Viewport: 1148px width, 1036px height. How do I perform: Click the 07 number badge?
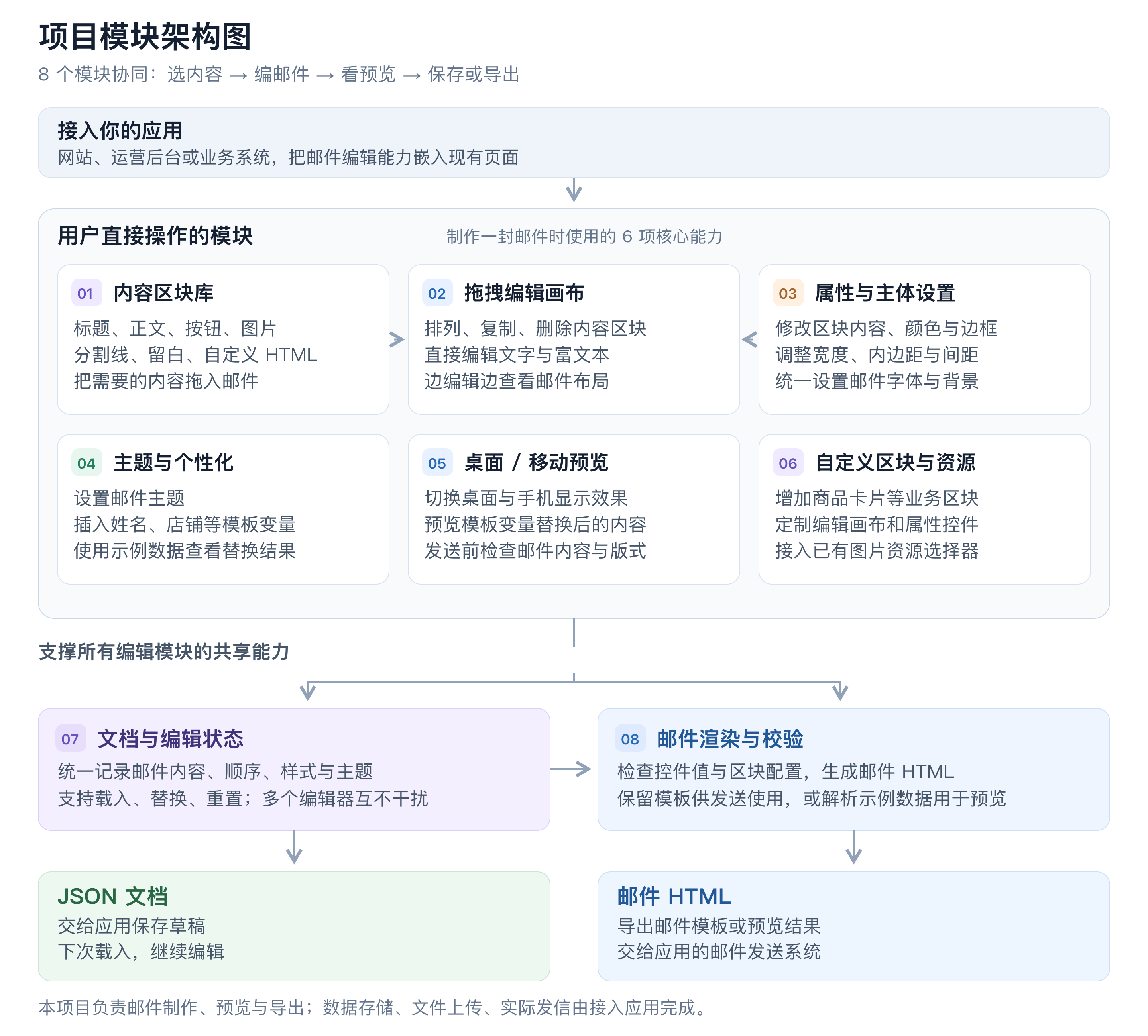click(71, 739)
